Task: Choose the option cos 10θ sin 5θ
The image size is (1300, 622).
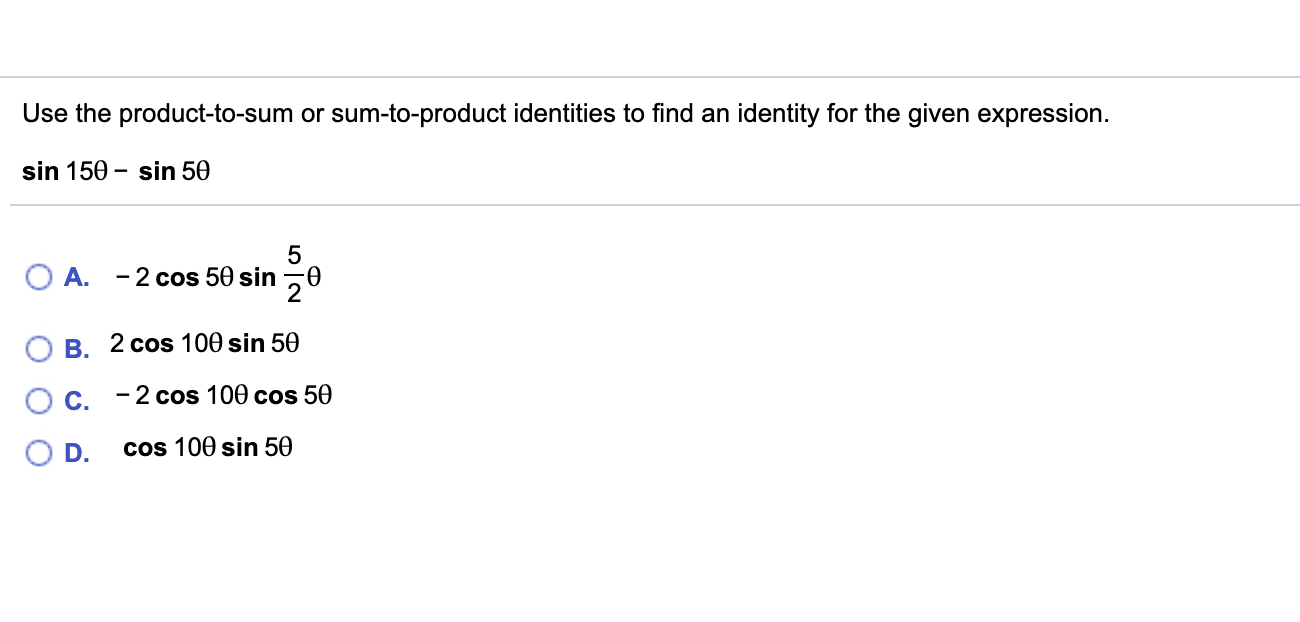Action: point(207,448)
